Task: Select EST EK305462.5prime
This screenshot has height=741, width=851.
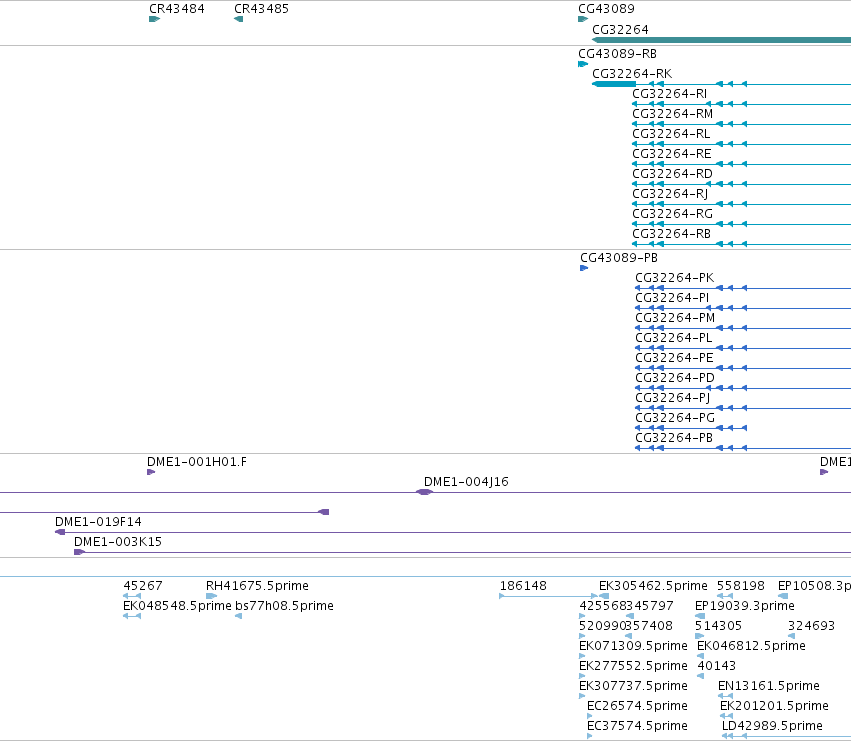Action: pyautogui.click(x=653, y=586)
